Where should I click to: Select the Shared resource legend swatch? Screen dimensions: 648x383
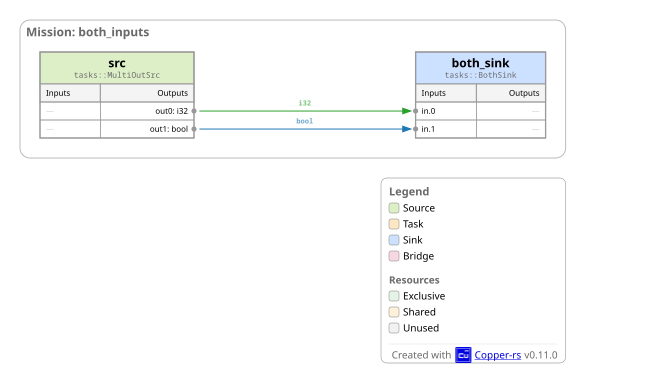click(x=394, y=312)
